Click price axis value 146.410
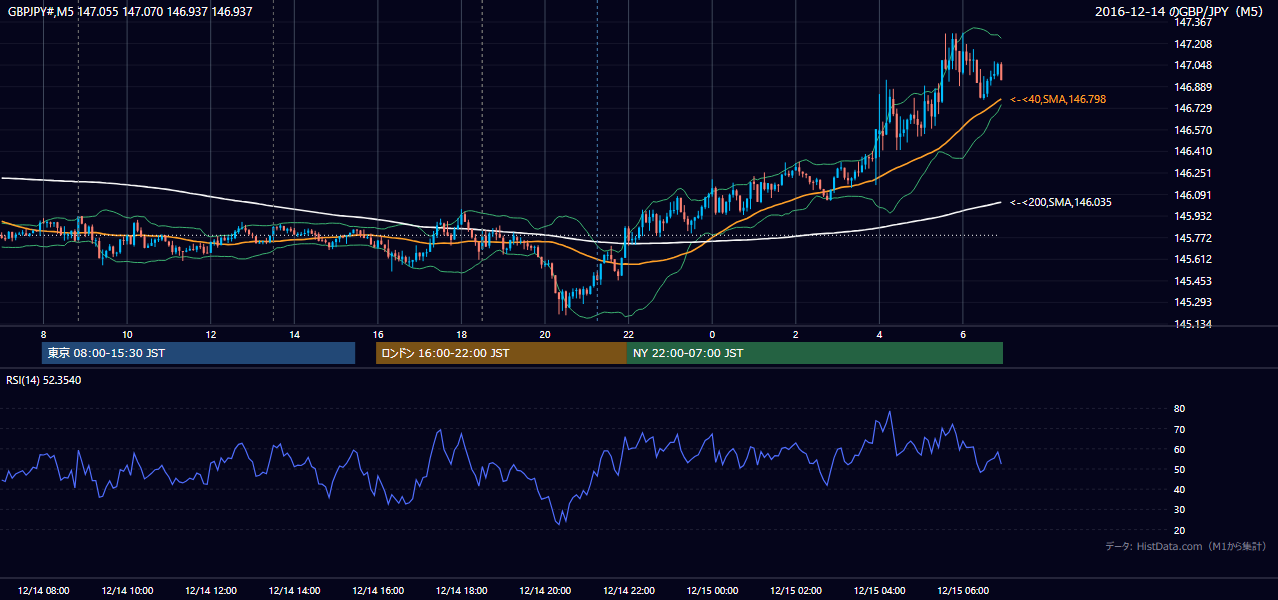This screenshot has height=600, width=1278. click(1193, 151)
